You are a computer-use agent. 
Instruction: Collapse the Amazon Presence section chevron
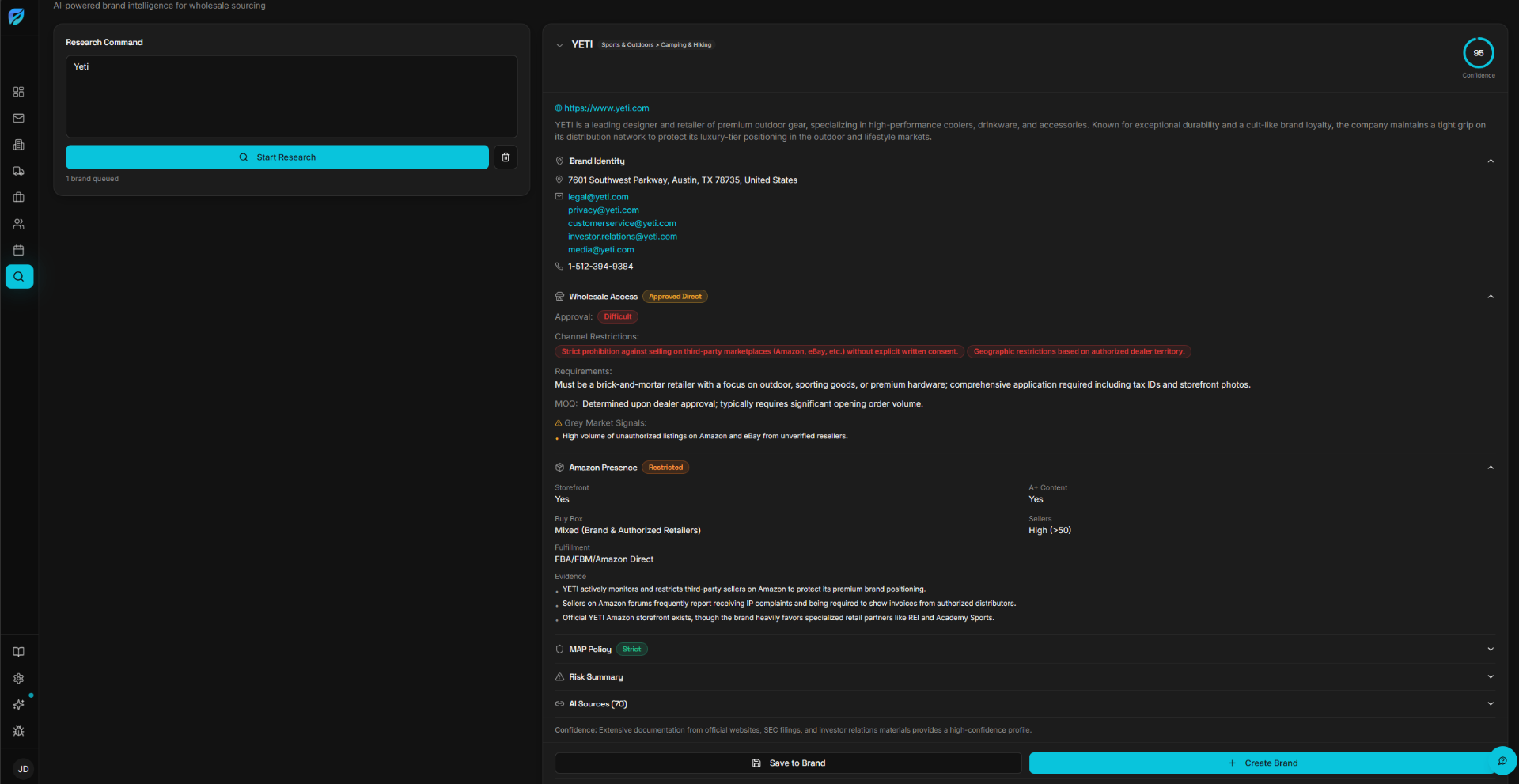pos(1491,468)
